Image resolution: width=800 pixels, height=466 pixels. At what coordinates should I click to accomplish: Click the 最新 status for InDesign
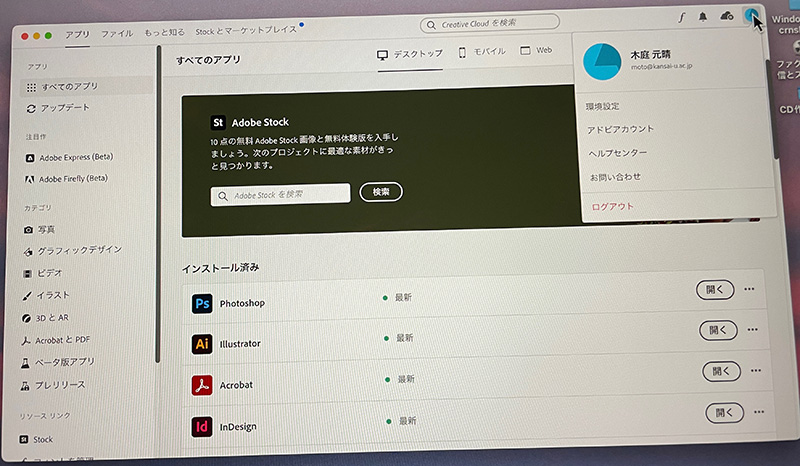402,421
